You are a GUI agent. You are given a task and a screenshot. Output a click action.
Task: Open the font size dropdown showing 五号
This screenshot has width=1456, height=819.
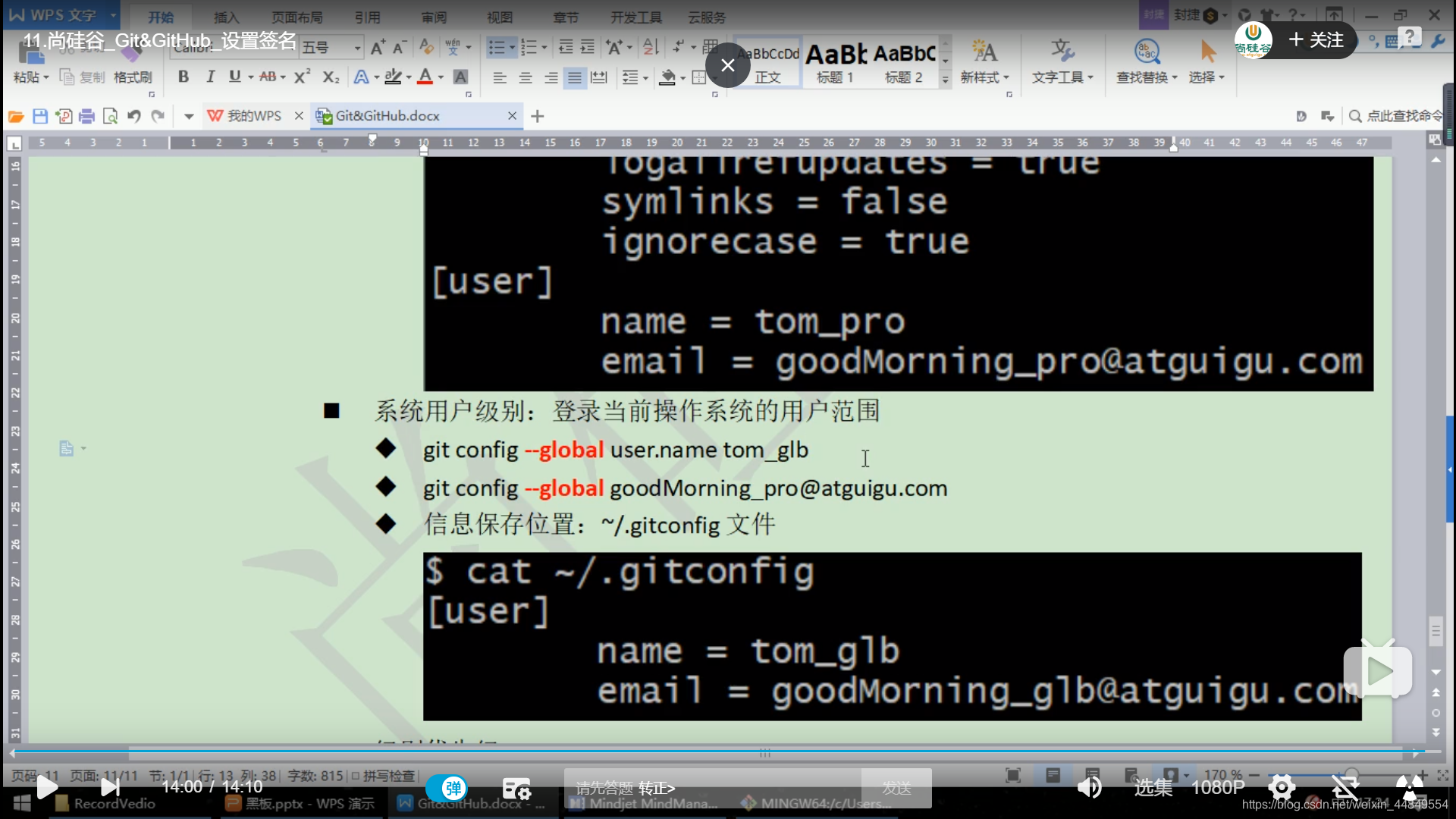pyautogui.click(x=357, y=48)
